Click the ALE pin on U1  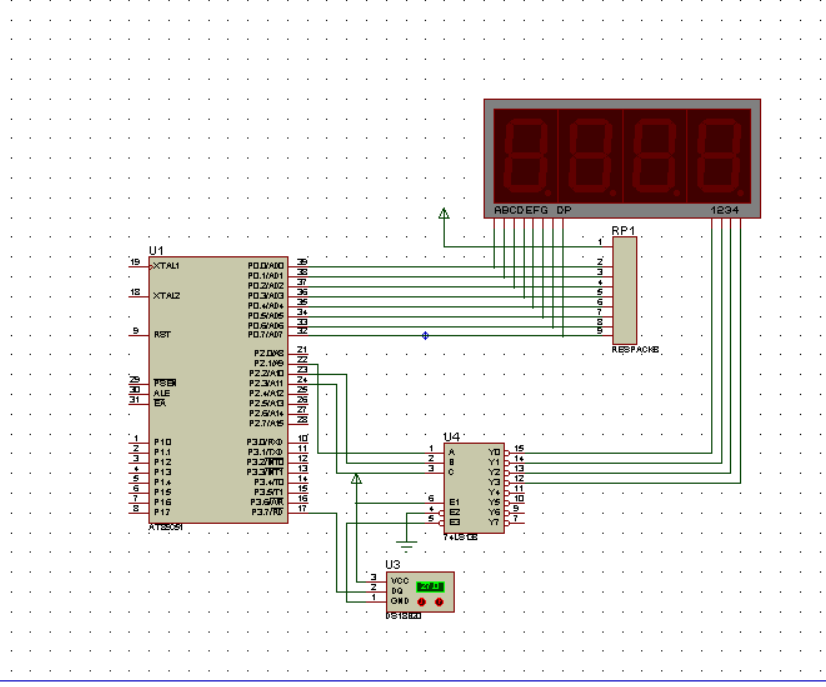162,394
